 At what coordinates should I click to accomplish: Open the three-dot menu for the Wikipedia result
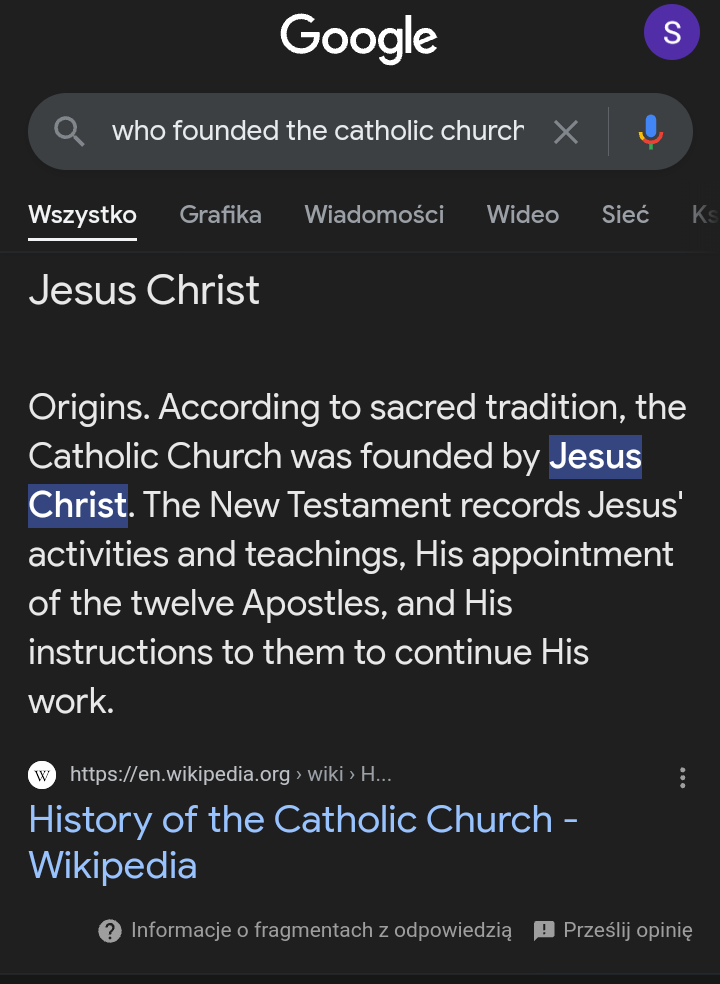coord(682,777)
